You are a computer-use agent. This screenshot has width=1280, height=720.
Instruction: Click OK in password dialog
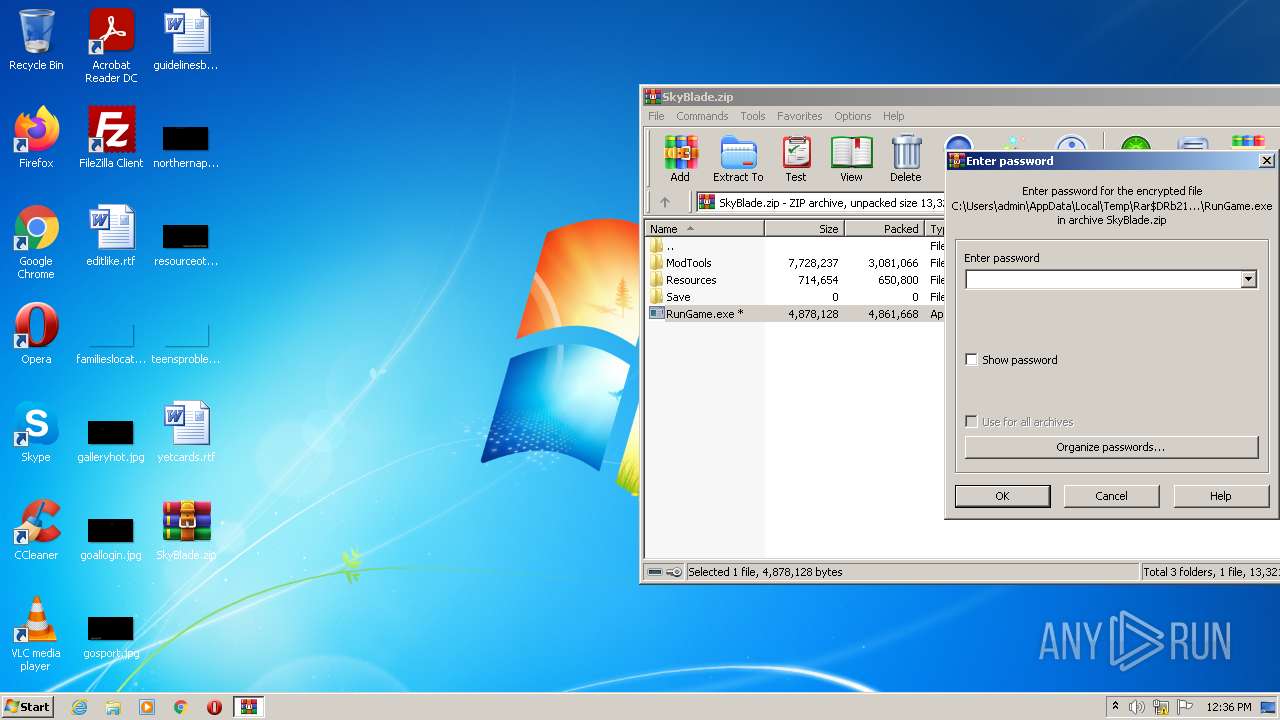(x=1002, y=496)
